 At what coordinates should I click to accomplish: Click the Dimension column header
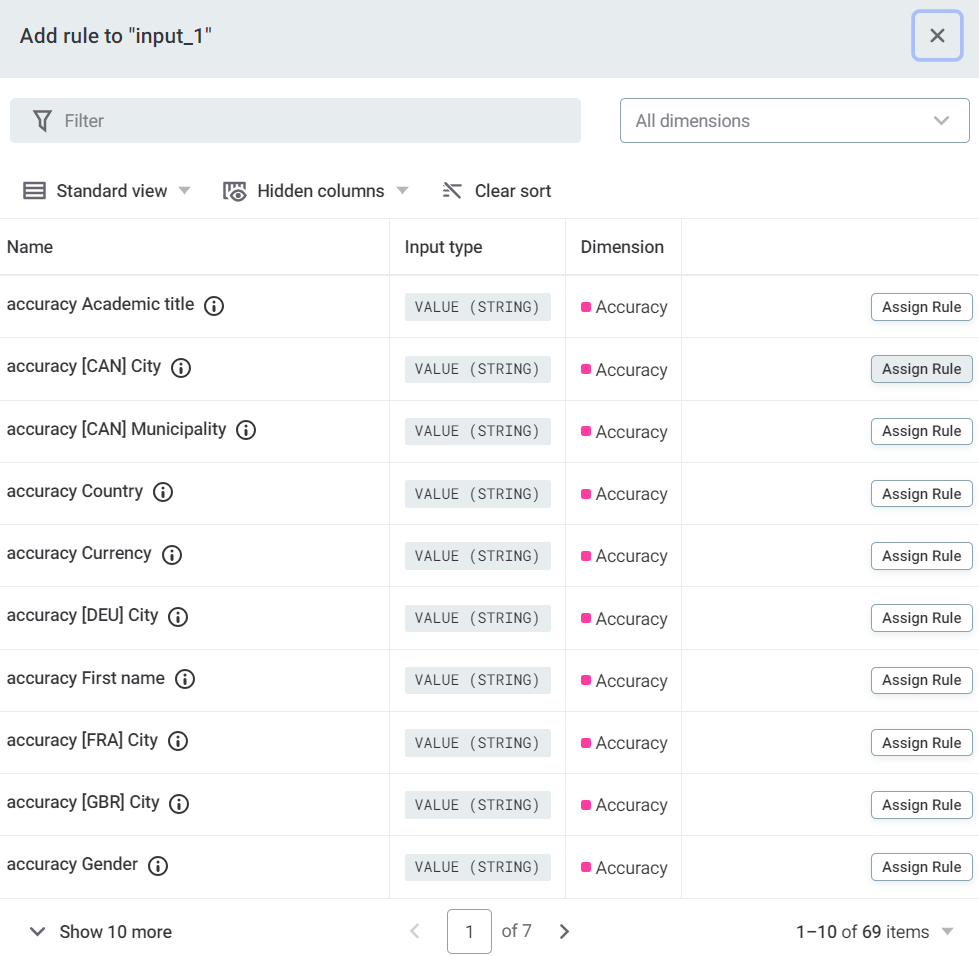coord(622,247)
